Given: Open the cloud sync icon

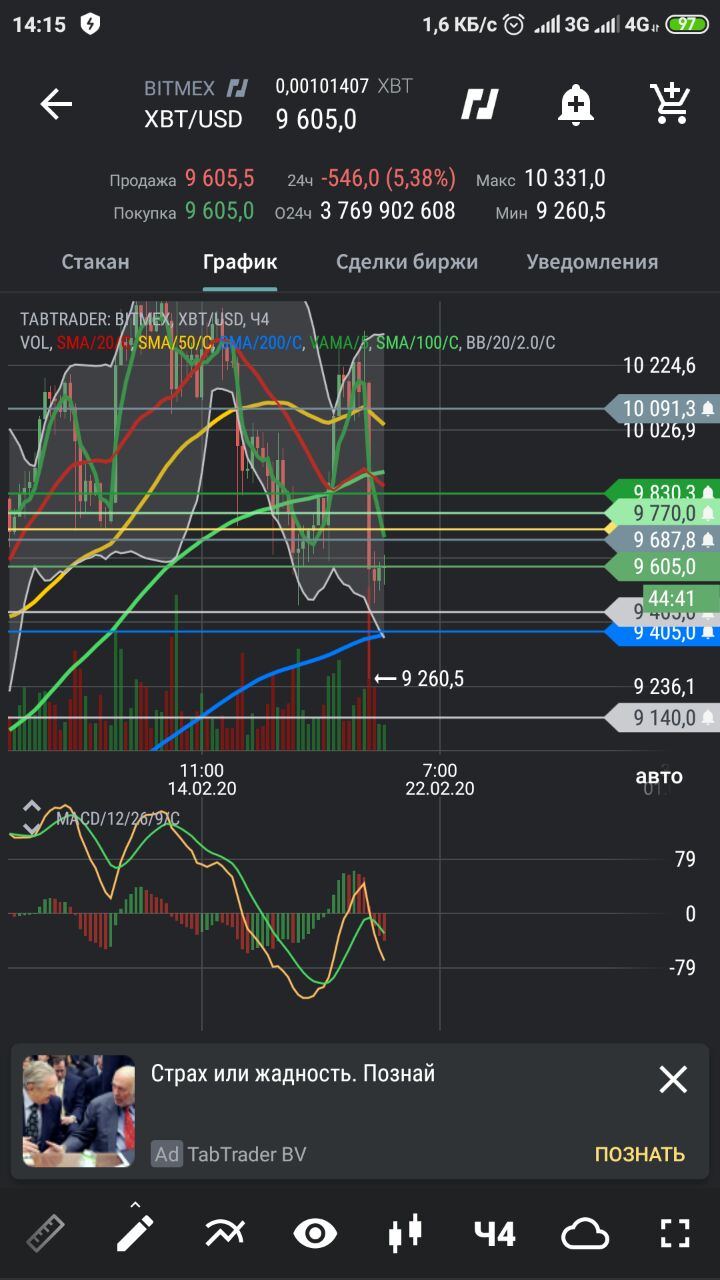Looking at the screenshot, I should pos(585,1233).
